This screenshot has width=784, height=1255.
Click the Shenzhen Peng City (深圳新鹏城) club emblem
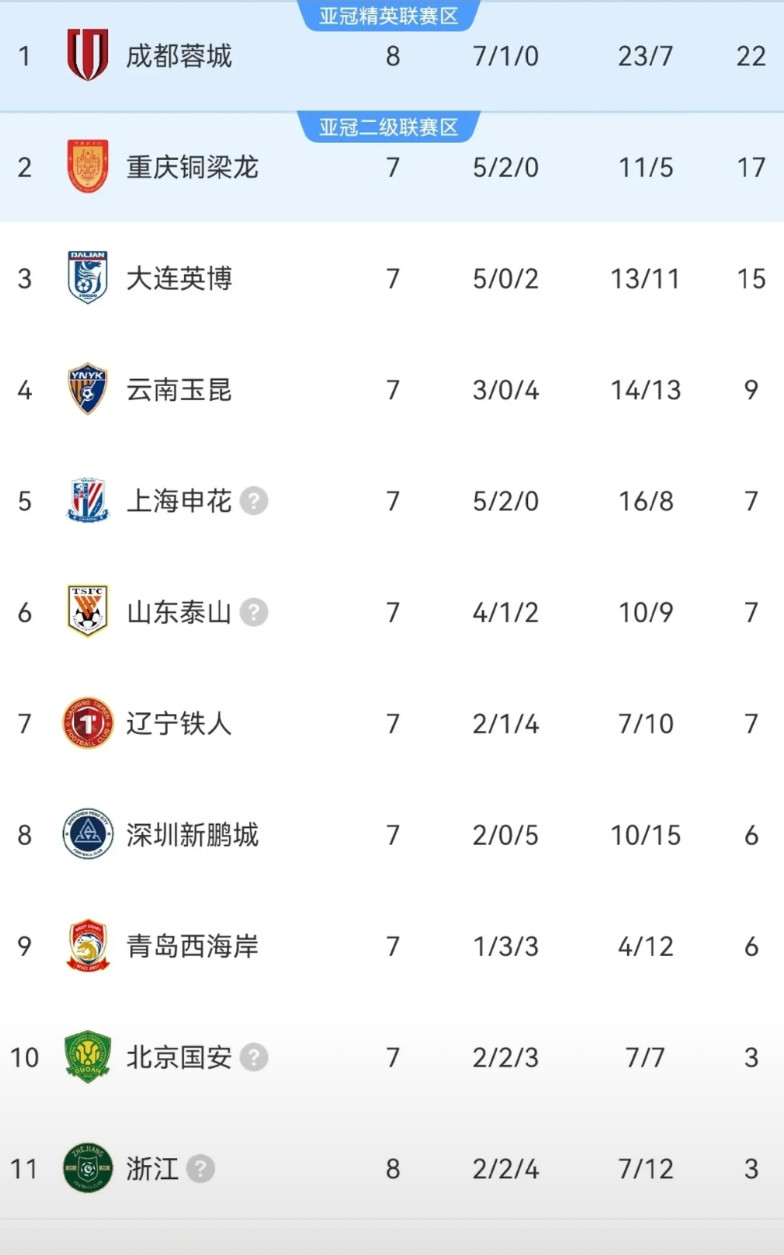click(88, 834)
